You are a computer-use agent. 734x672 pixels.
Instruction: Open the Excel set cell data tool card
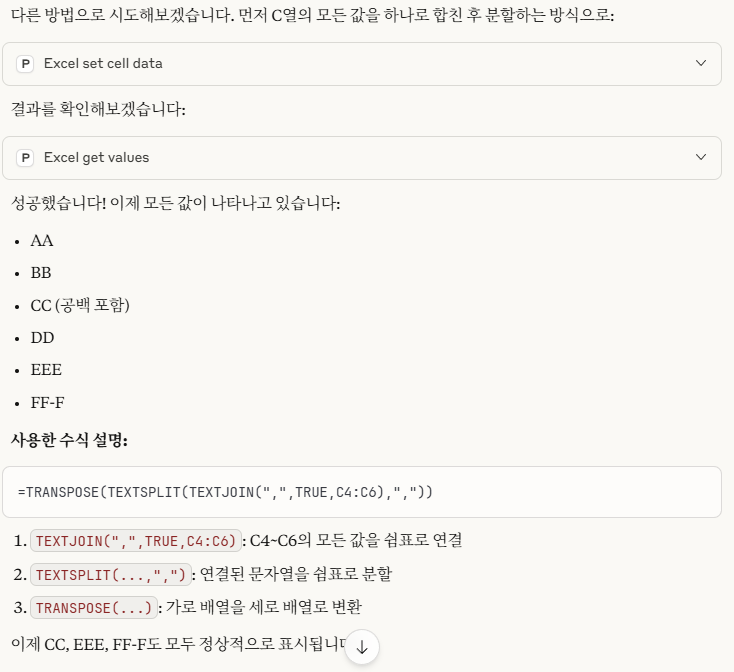362,64
